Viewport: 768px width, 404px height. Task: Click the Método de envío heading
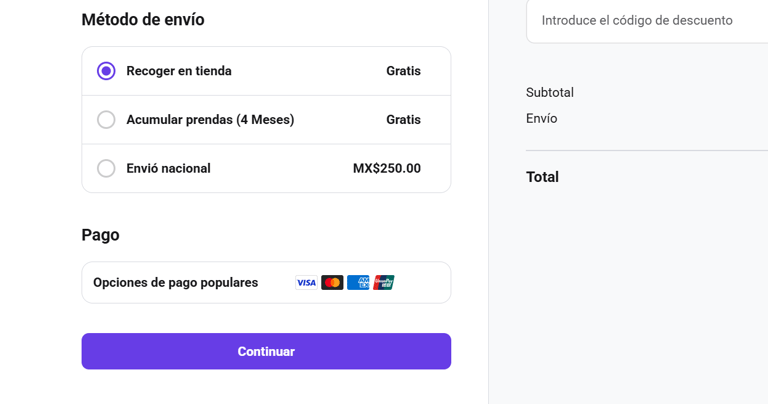(x=143, y=20)
